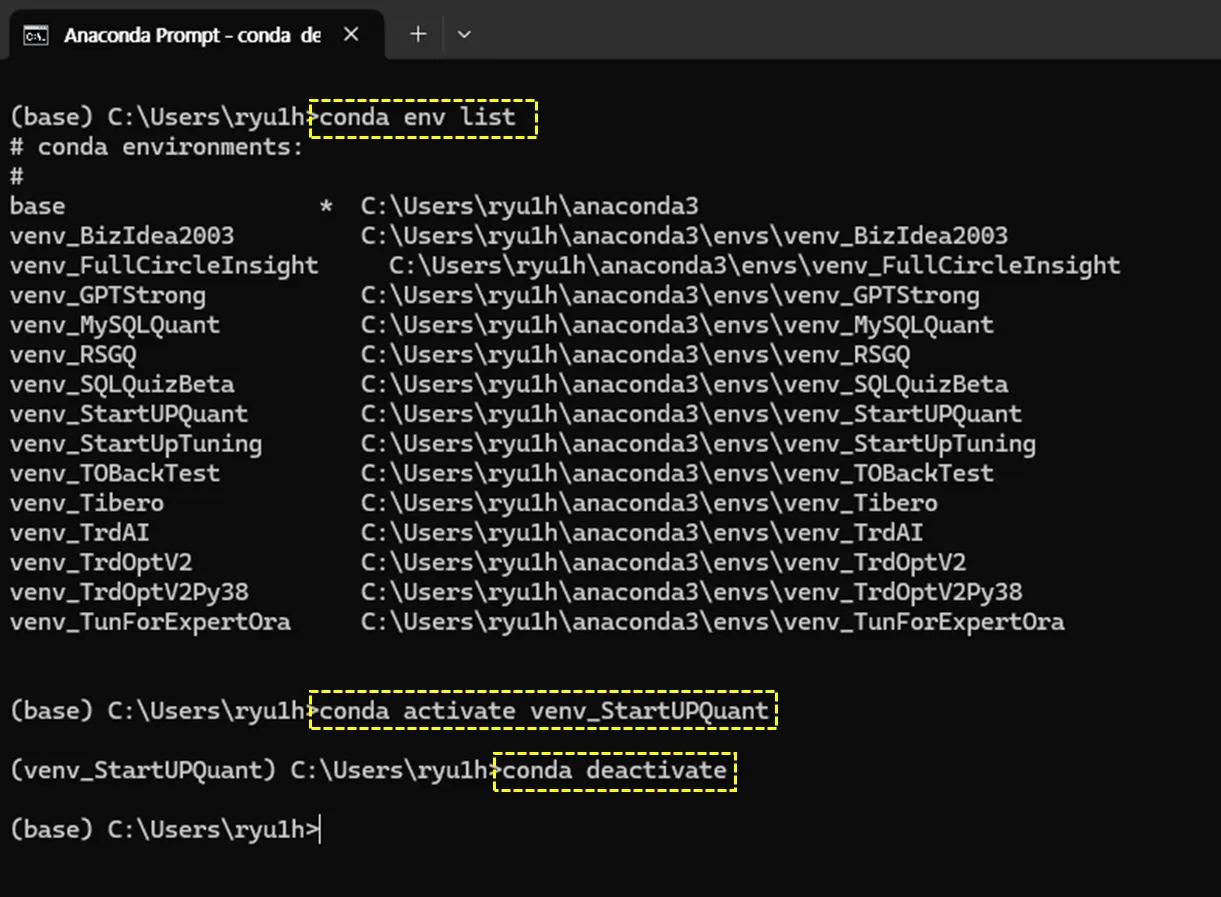The width and height of the screenshot is (1221, 897).
Task: Click the envs\venv_BizIdea2003 path
Action: click(685, 236)
